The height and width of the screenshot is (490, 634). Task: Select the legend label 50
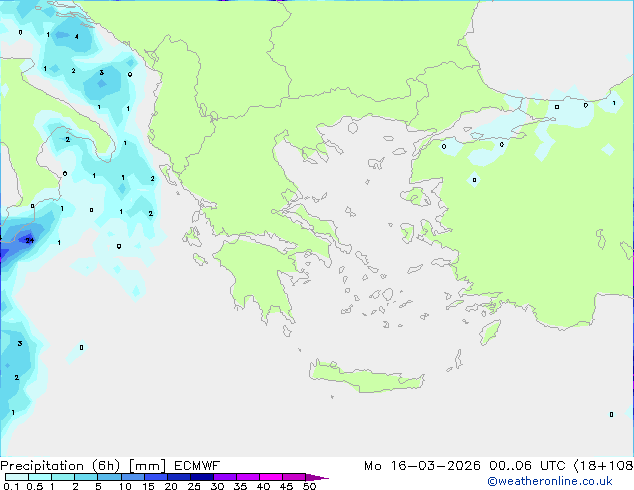309,486
